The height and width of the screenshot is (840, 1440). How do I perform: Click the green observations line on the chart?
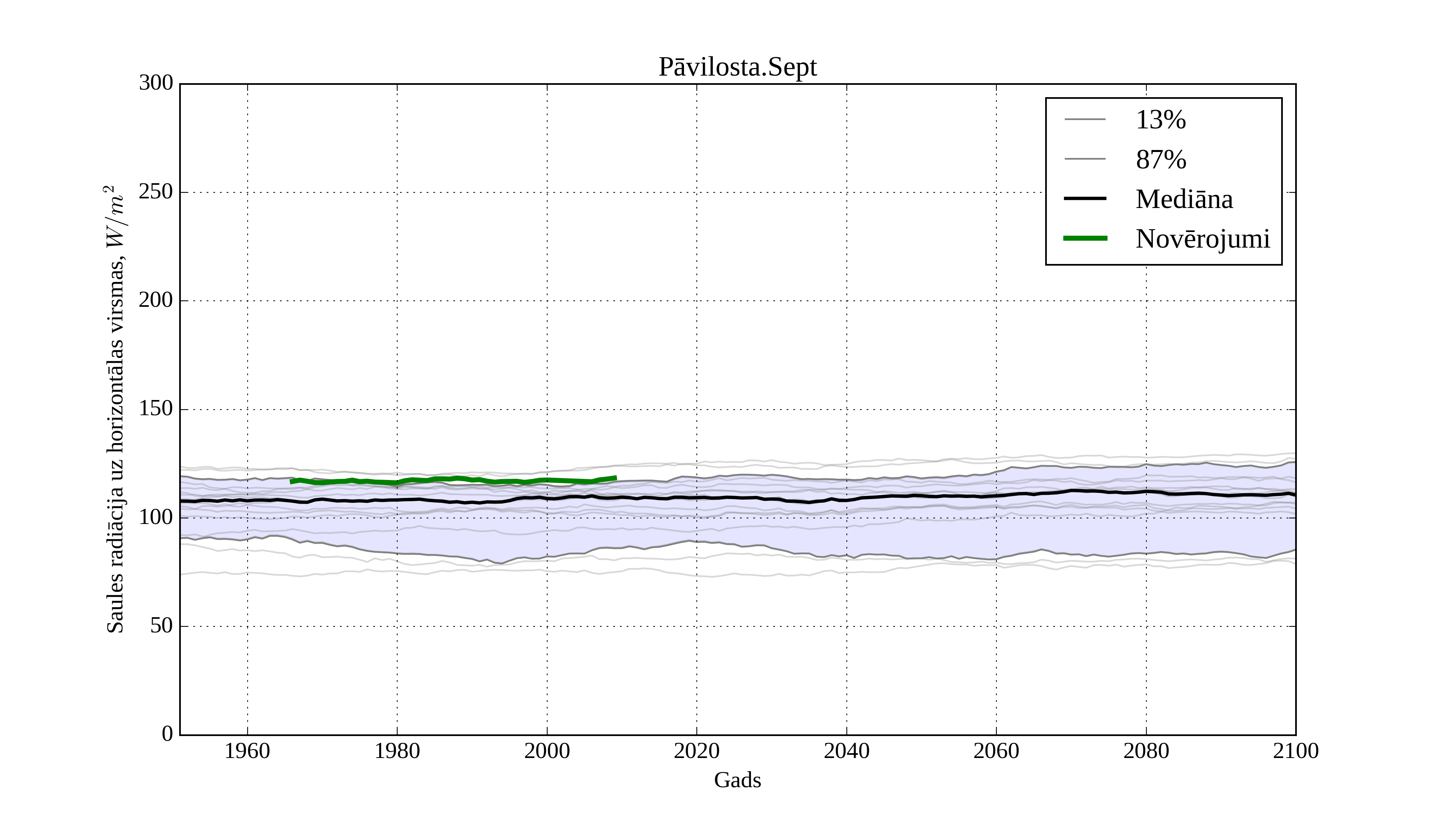457,479
